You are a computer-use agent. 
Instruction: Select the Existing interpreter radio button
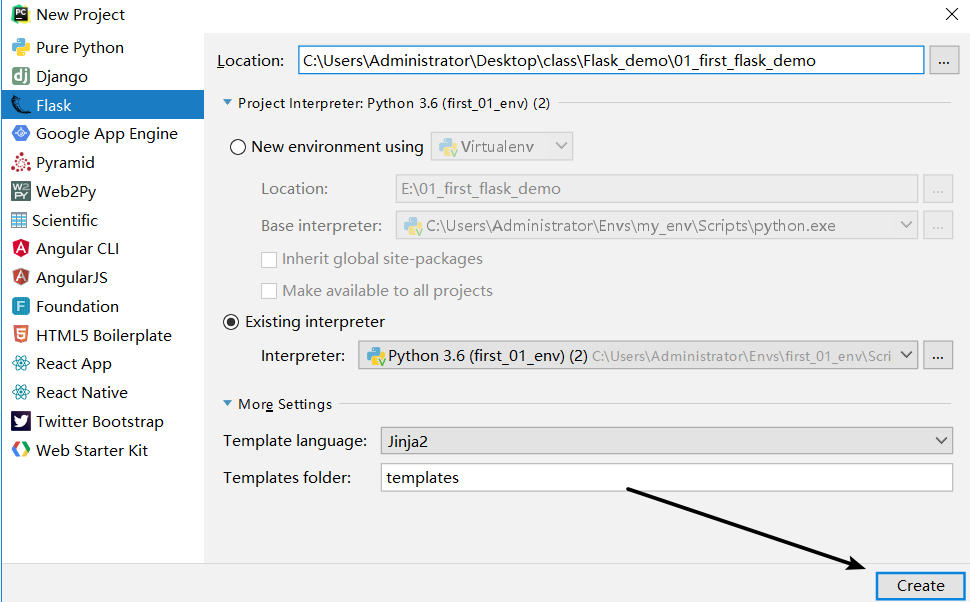232,322
